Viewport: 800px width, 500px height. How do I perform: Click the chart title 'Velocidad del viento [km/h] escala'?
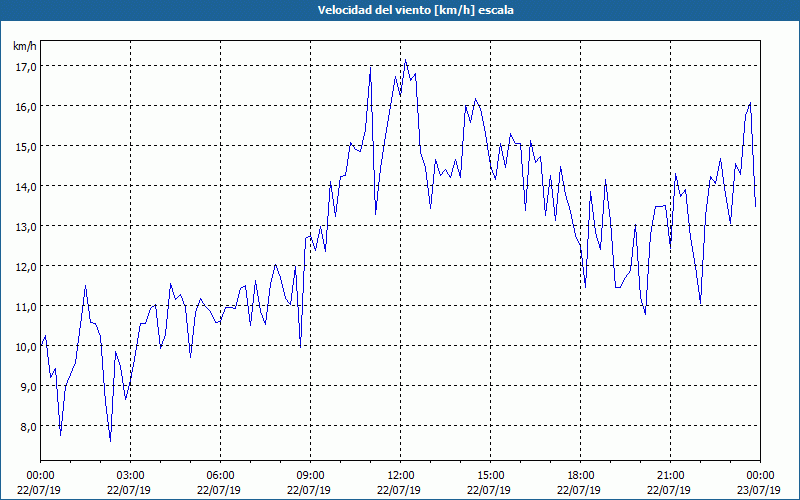pyautogui.click(x=415, y=10)
